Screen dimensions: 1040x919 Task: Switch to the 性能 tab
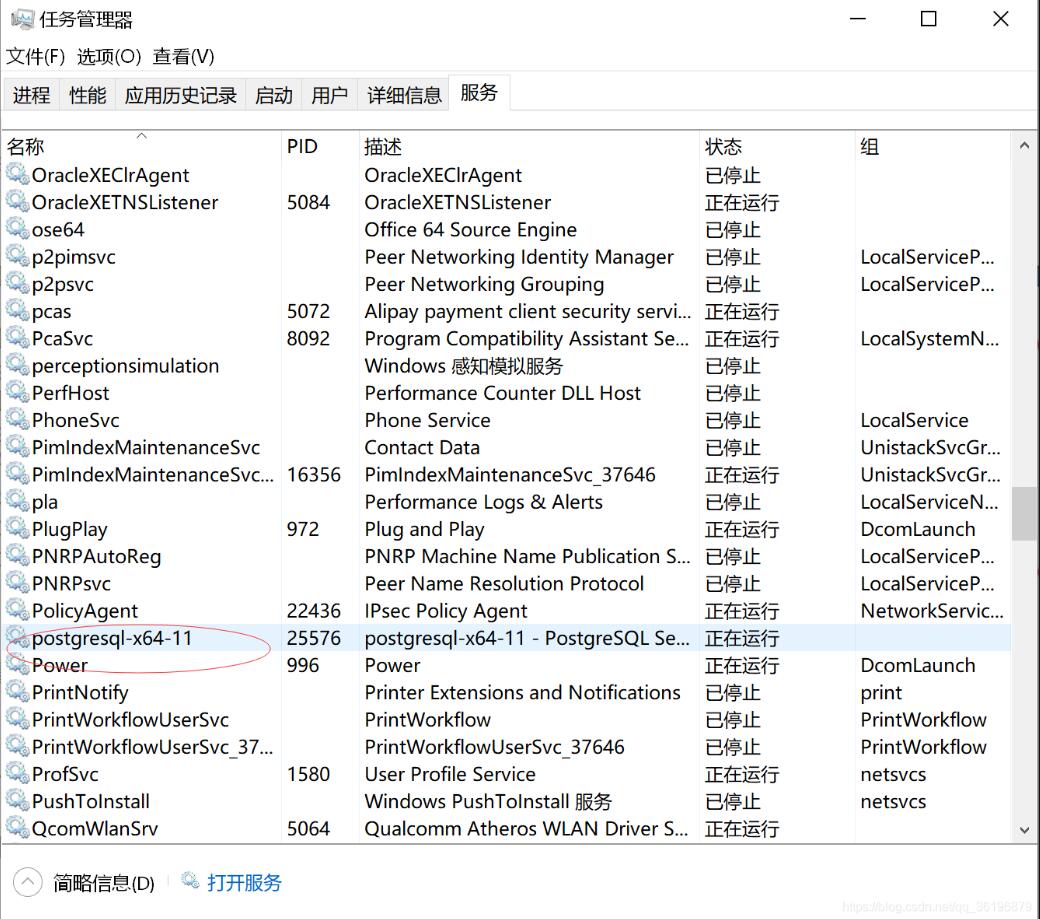point(87,95)
